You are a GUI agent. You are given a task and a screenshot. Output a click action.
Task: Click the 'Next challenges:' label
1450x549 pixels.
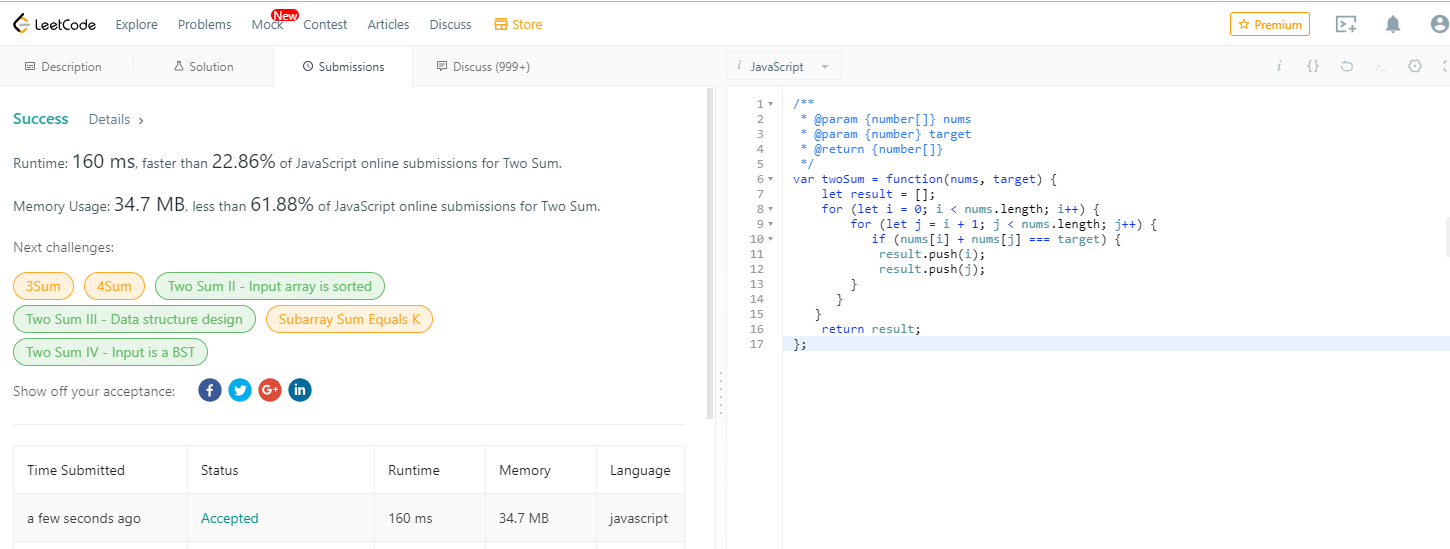[64, 247]
